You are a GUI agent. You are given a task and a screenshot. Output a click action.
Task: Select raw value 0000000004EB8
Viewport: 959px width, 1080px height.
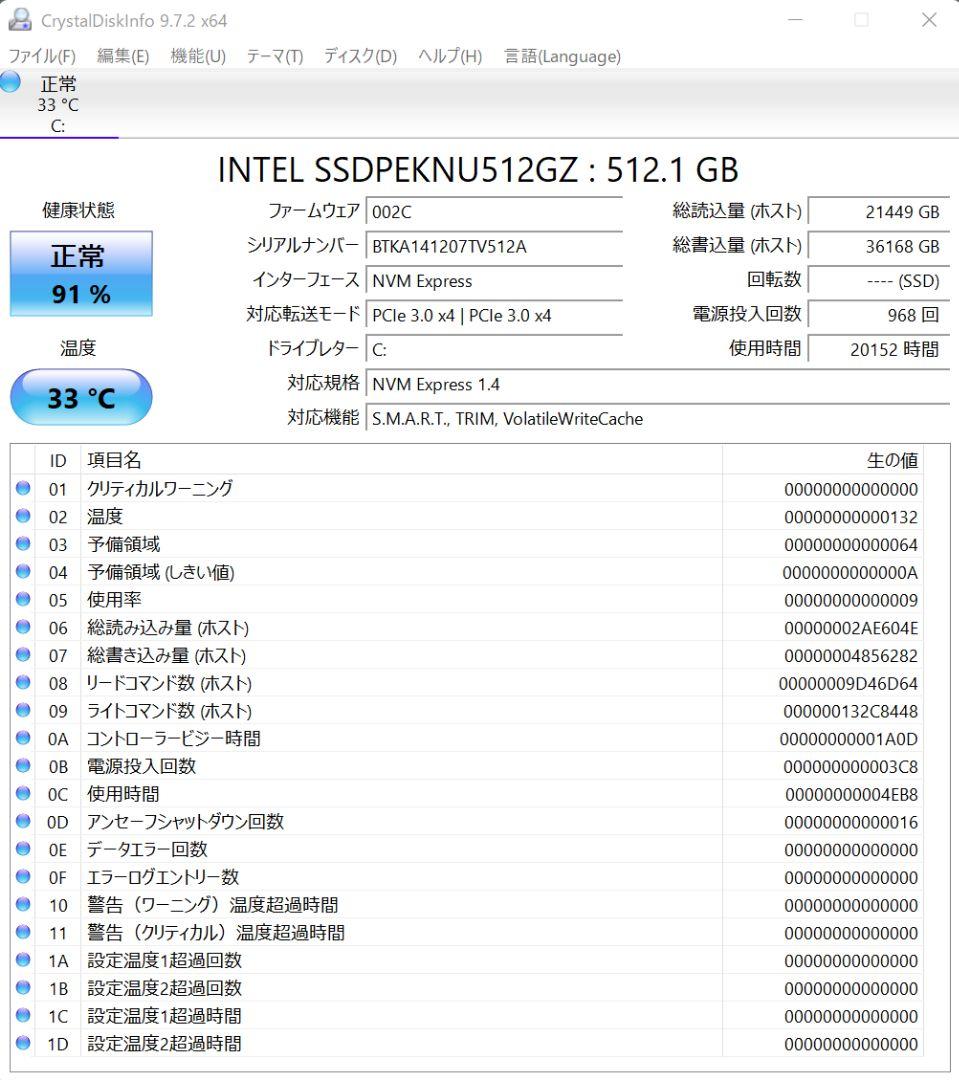coord(852,794)
